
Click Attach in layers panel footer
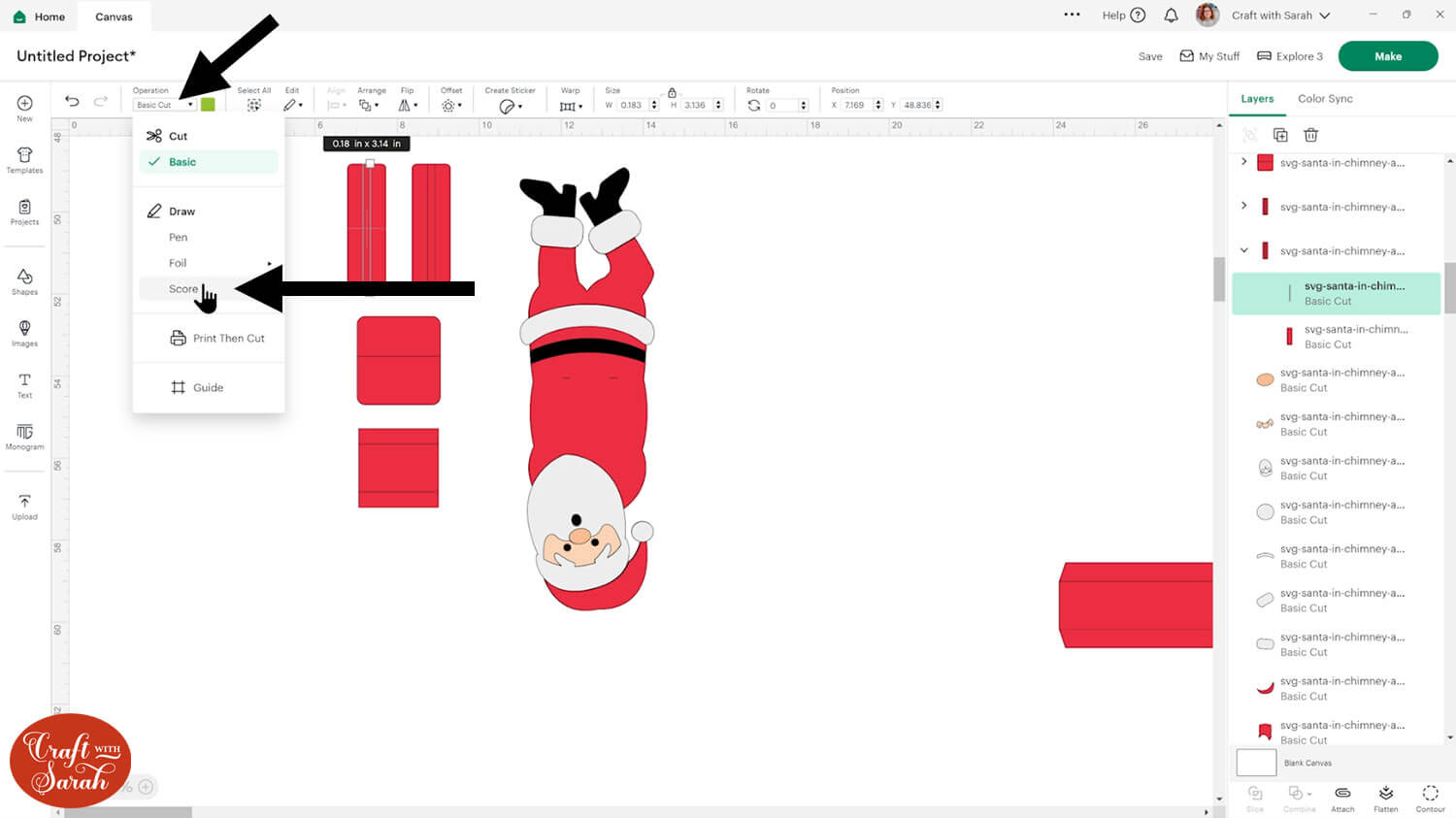pyautogui.click(x=1342, y=799)
